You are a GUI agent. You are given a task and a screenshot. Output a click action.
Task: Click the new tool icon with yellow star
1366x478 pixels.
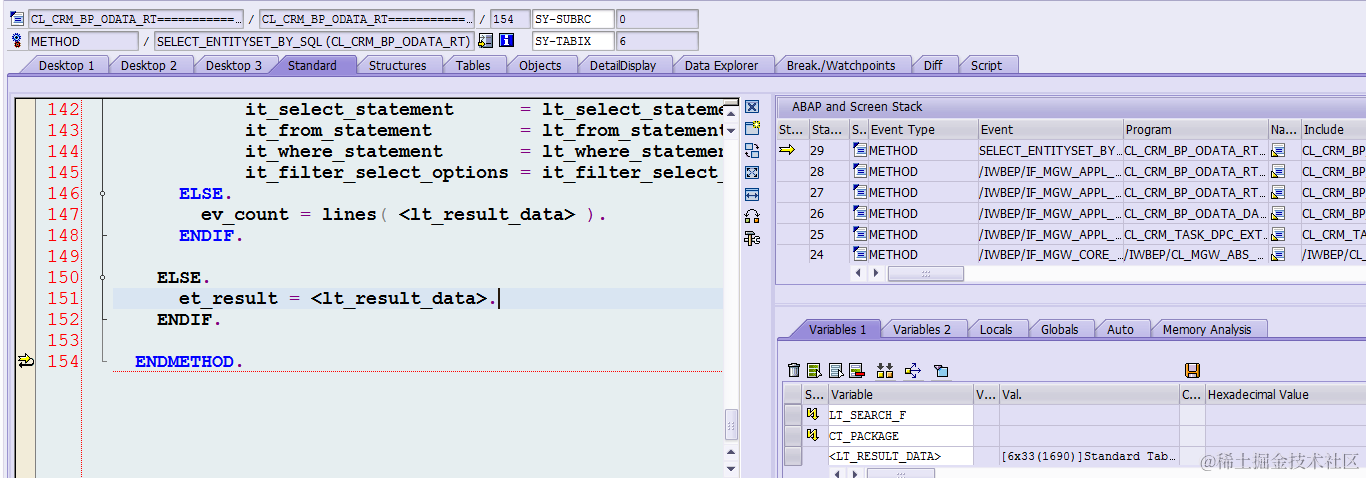tap(752, 128)
